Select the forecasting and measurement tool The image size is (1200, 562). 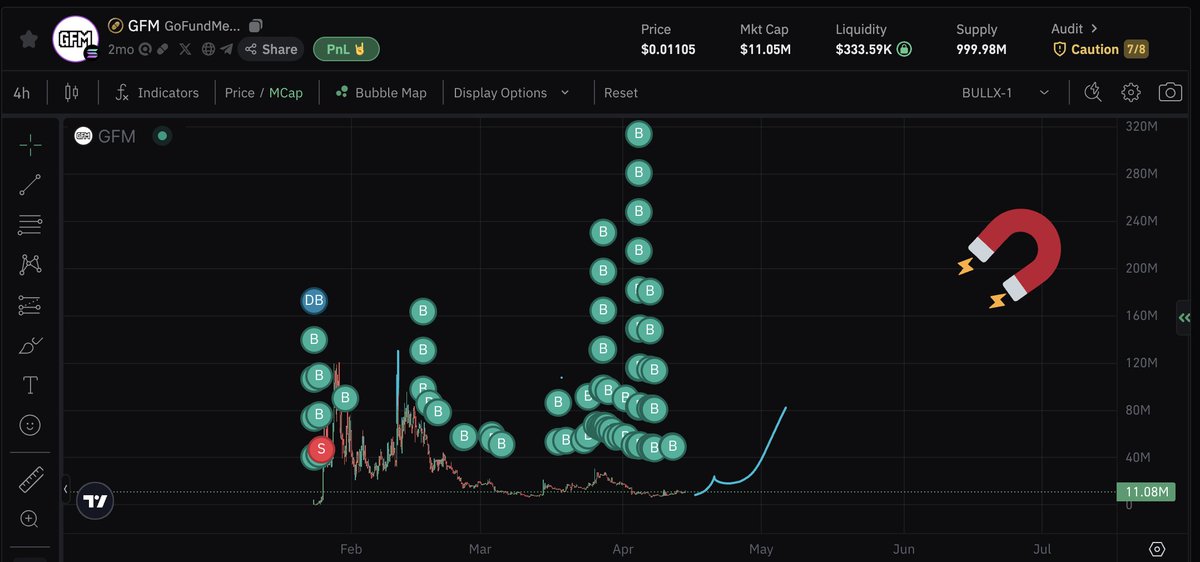[30, 306]
